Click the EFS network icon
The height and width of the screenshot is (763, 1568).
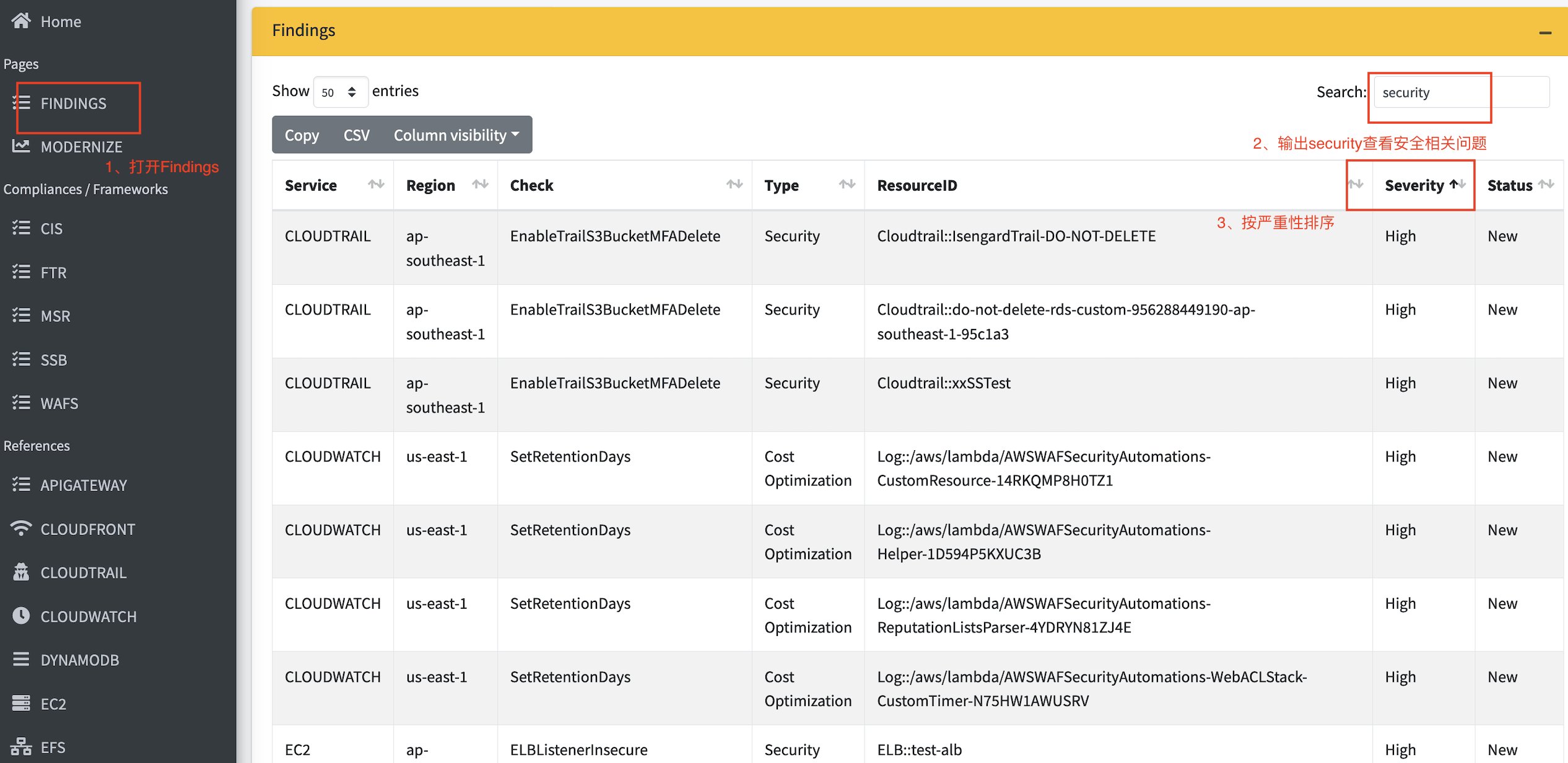[21, 747]
